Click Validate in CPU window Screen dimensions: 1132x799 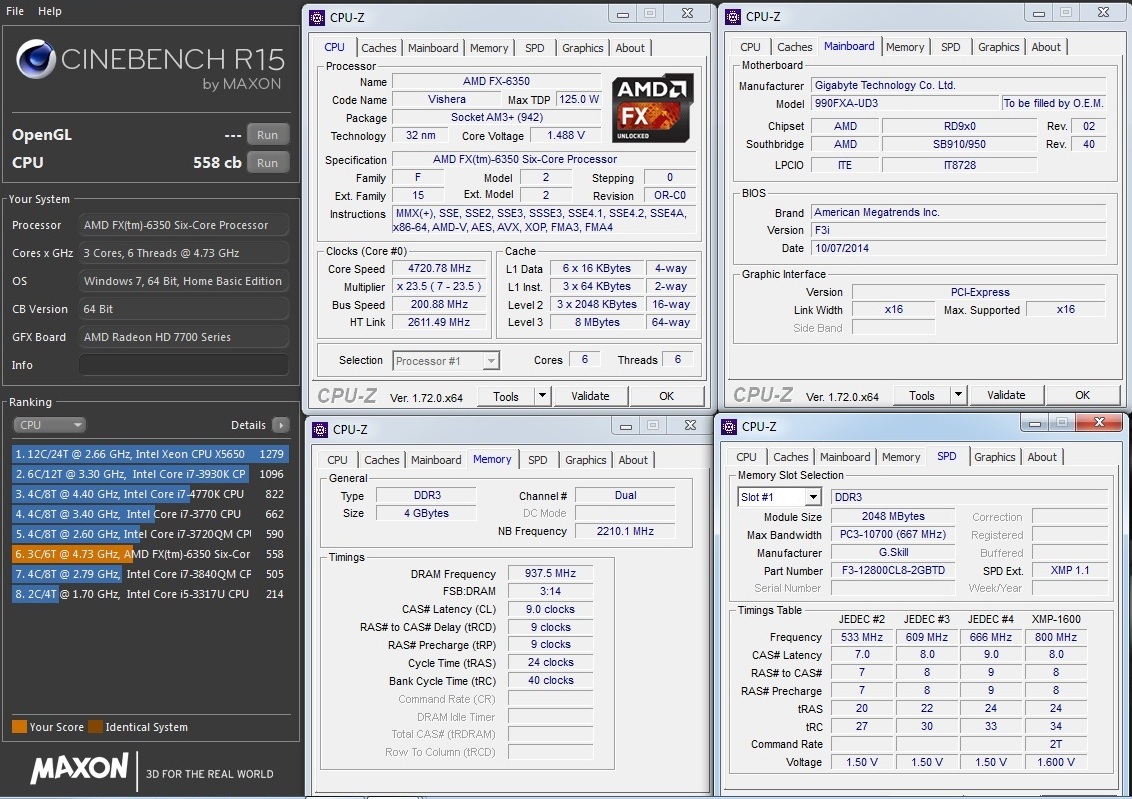pyautogui.click(x=590, y=396)
